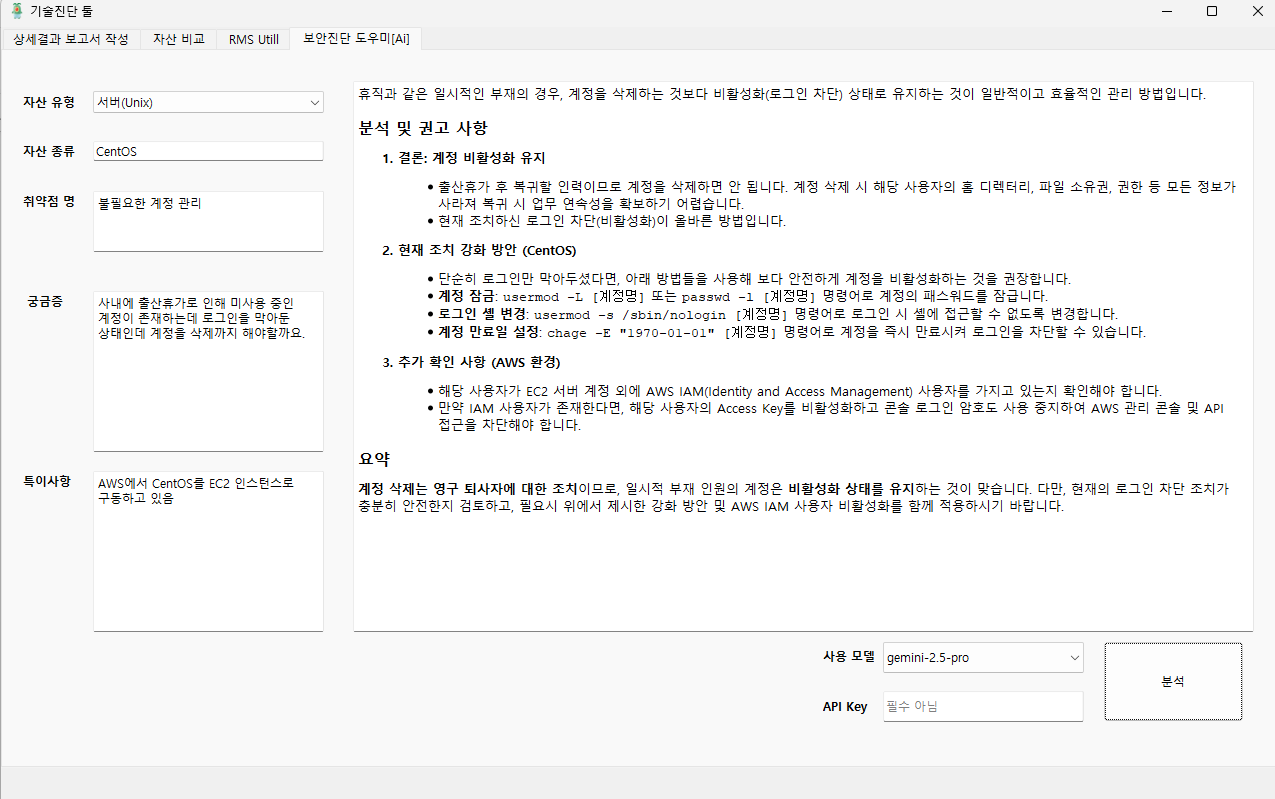
Task: Place cursor in the 궁금증 text area
Action: click(x=208, y=371)
